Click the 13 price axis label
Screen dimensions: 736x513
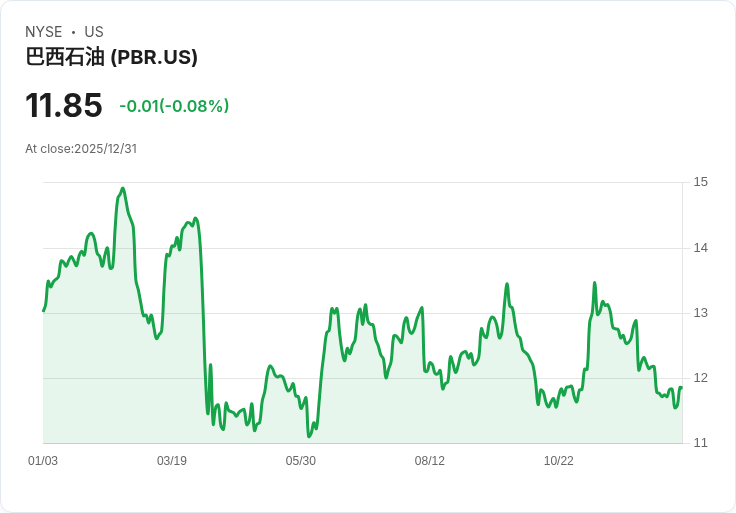(700, 313)
